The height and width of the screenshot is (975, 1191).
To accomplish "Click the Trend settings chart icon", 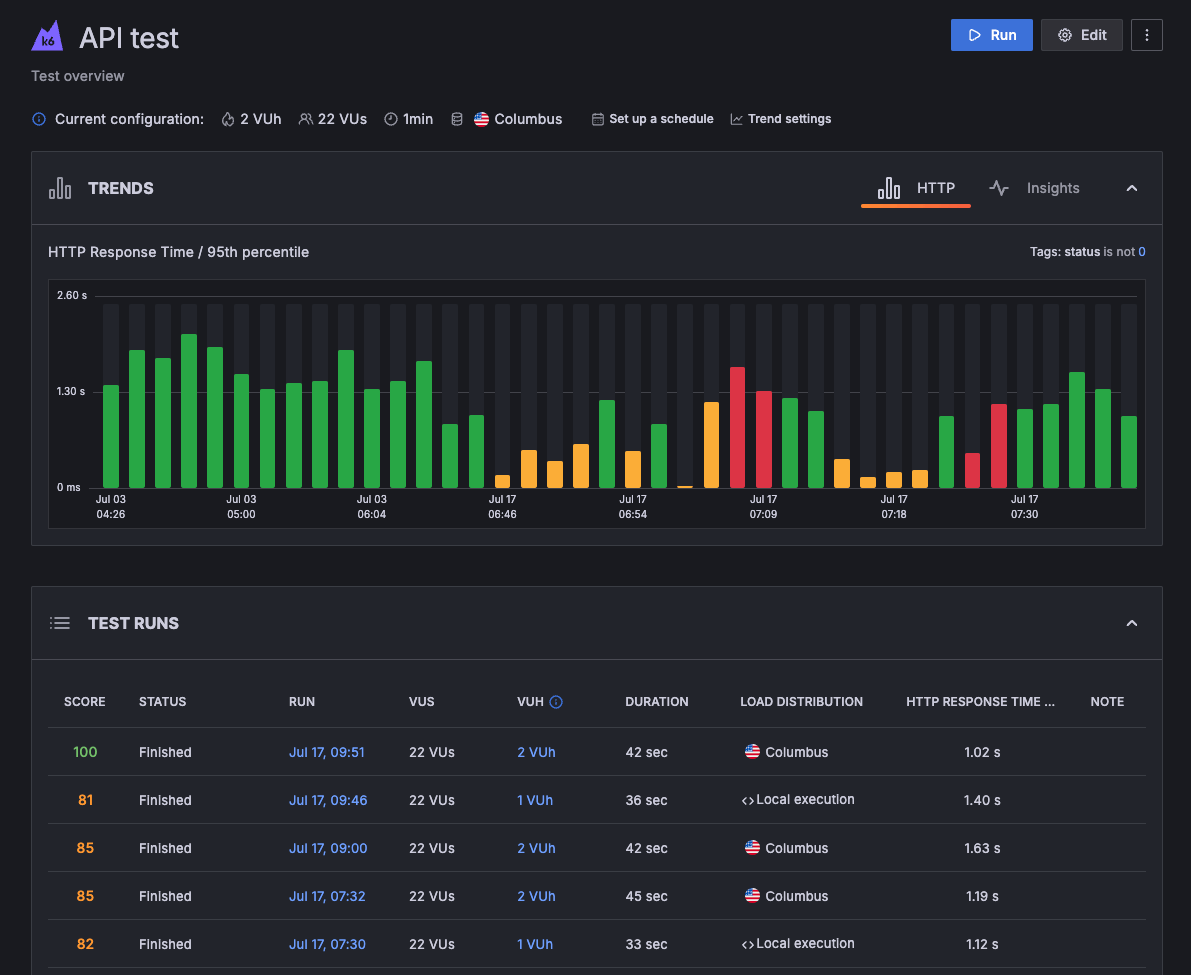I will click(736, 118).
